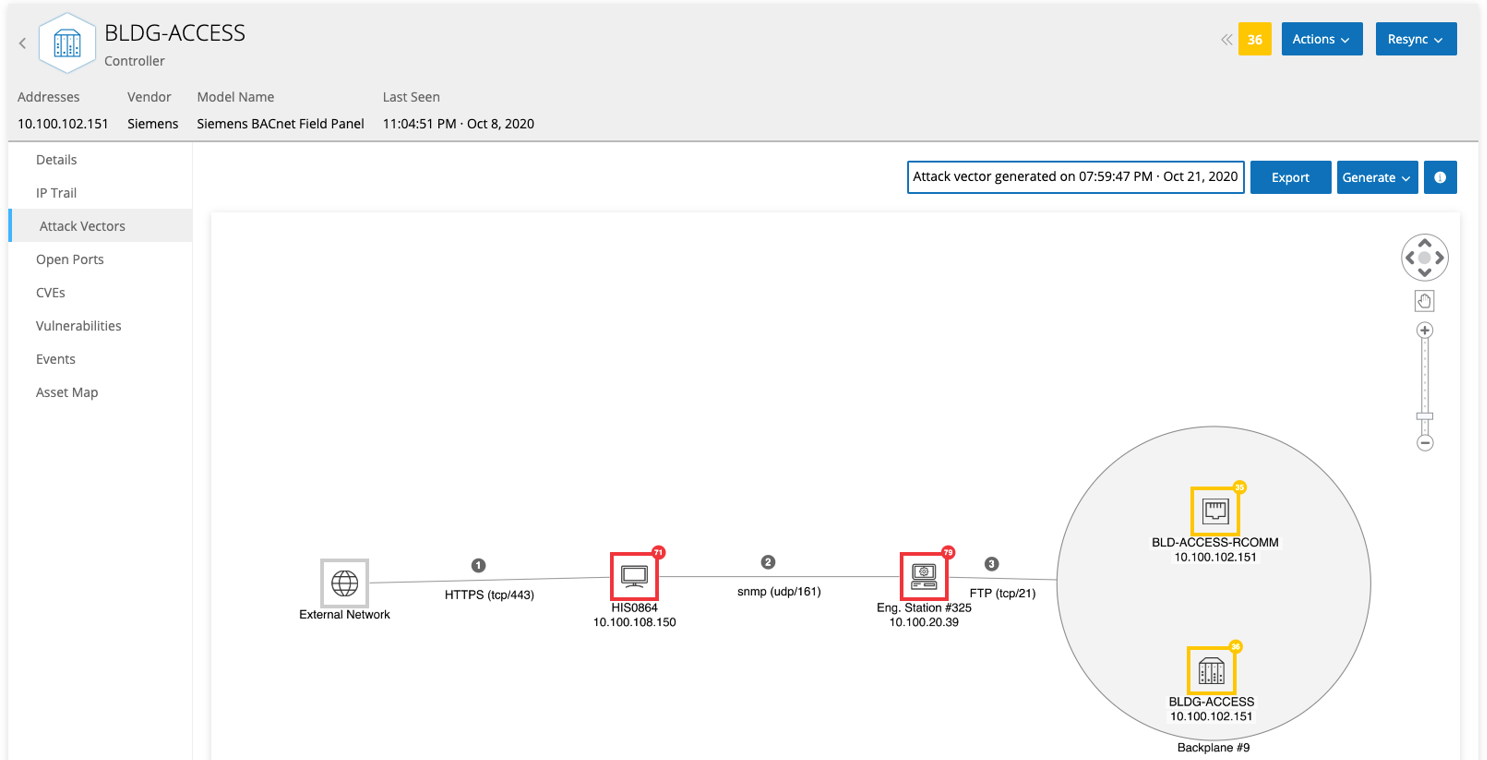Expand panel with double chevron arrows
Viewport: 1487px width, 760px height.
click(x=1226, y=40)
